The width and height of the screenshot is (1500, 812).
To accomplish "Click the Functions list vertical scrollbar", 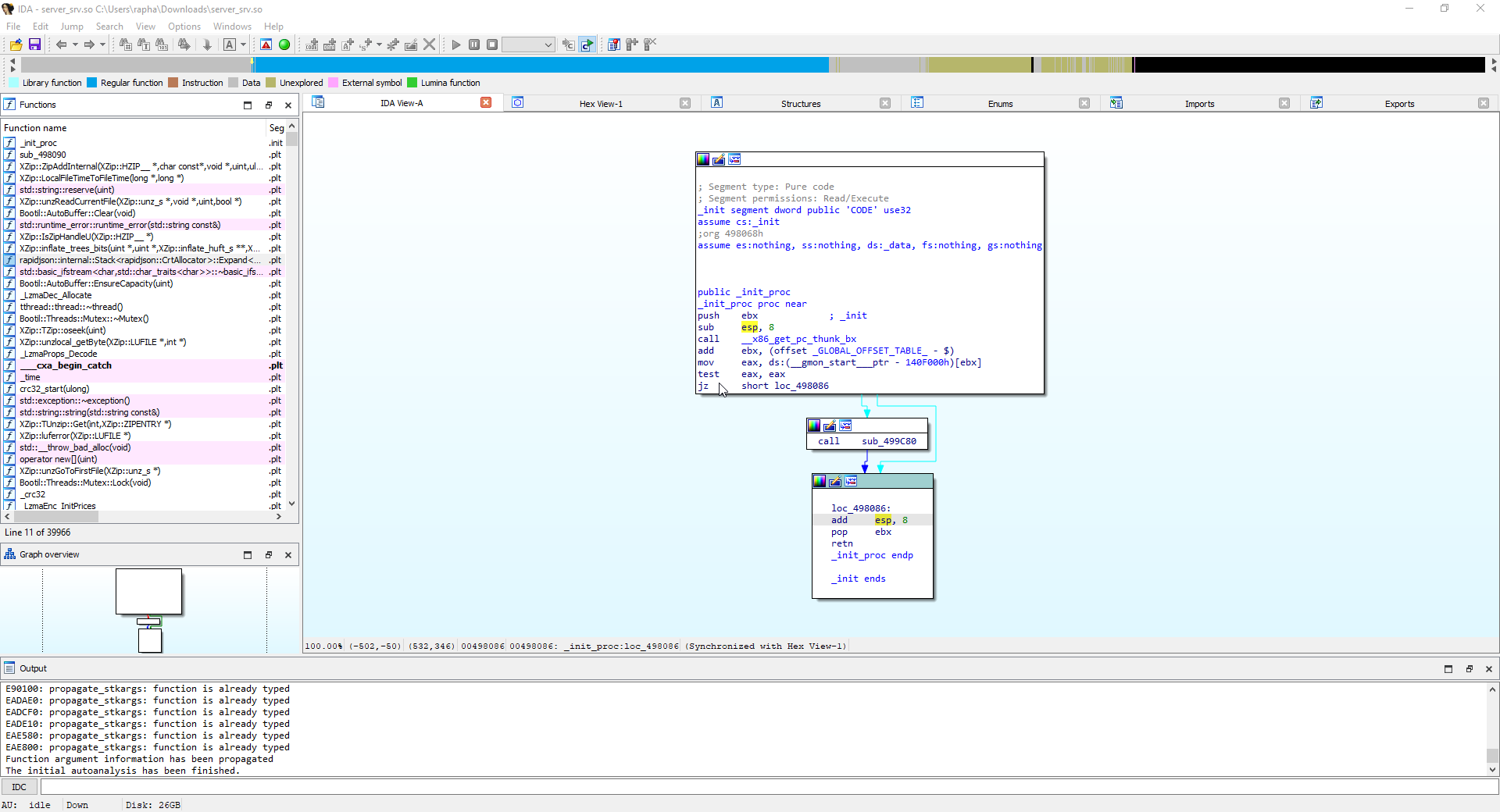I will 291,316.
